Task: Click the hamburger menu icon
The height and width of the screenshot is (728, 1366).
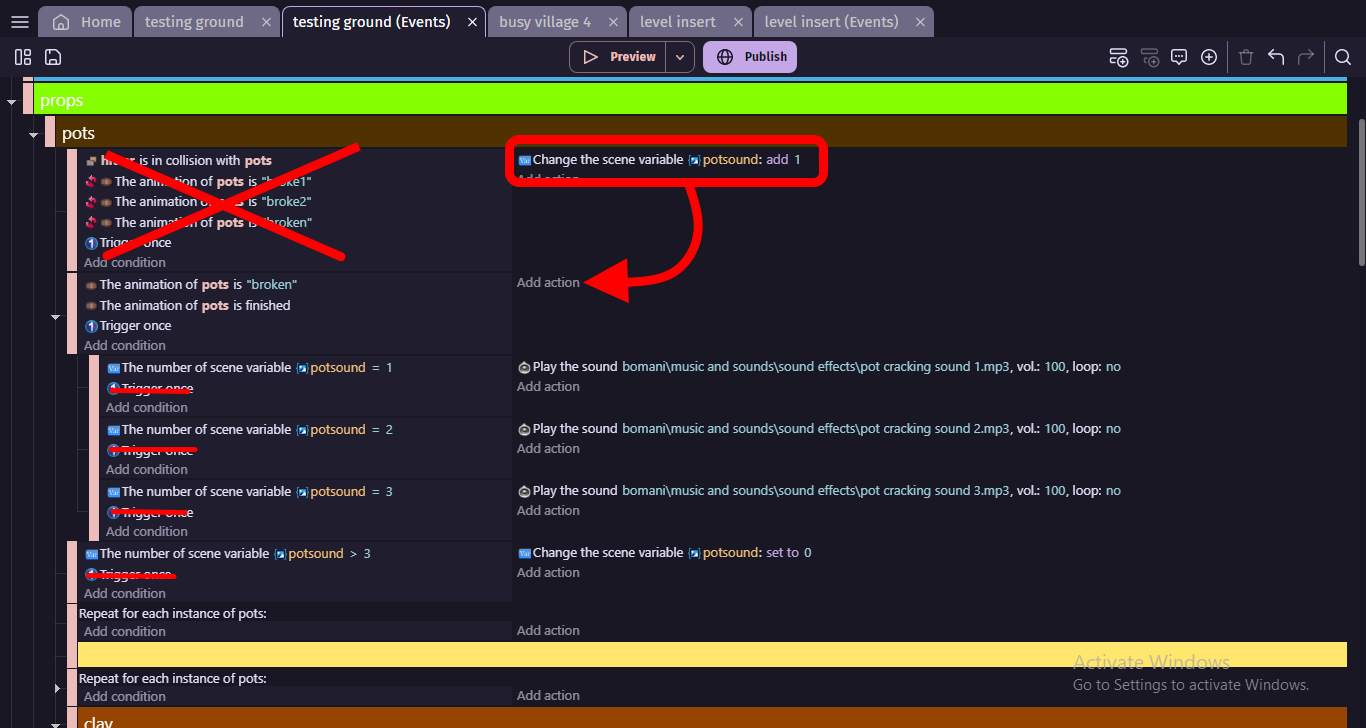Action: (x=19, y=21)
